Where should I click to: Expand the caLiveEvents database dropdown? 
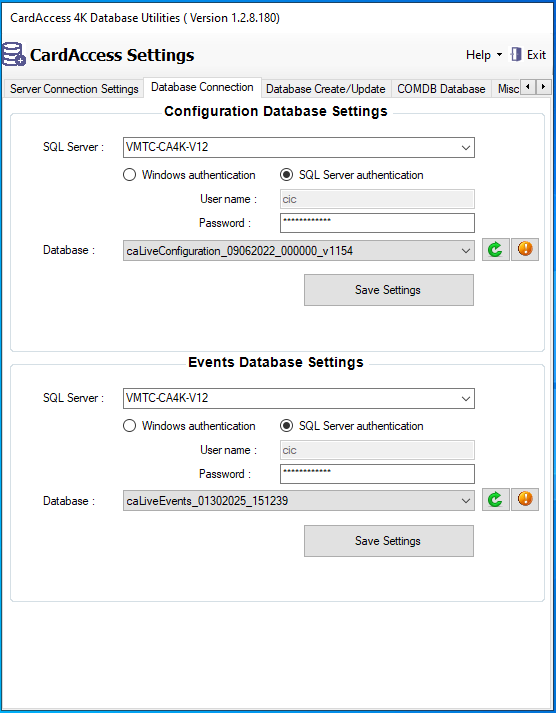466,501
